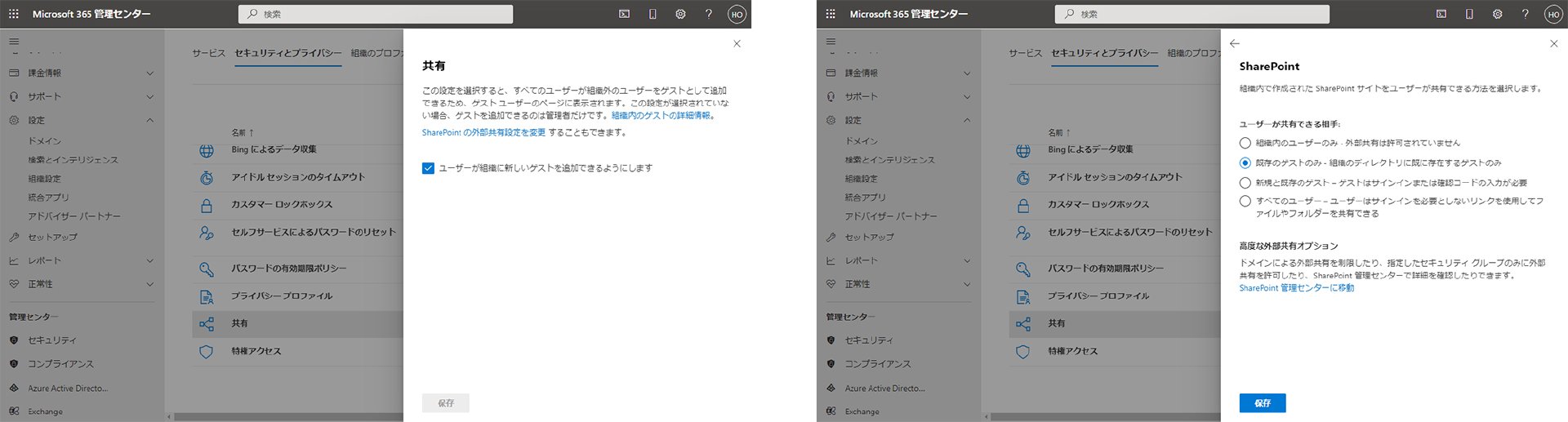The width and height of the screenshot is (1568, 422).
Task: Click 特権アクセス shield icon in 共有 panel window
Action: [x=207, y=352]
